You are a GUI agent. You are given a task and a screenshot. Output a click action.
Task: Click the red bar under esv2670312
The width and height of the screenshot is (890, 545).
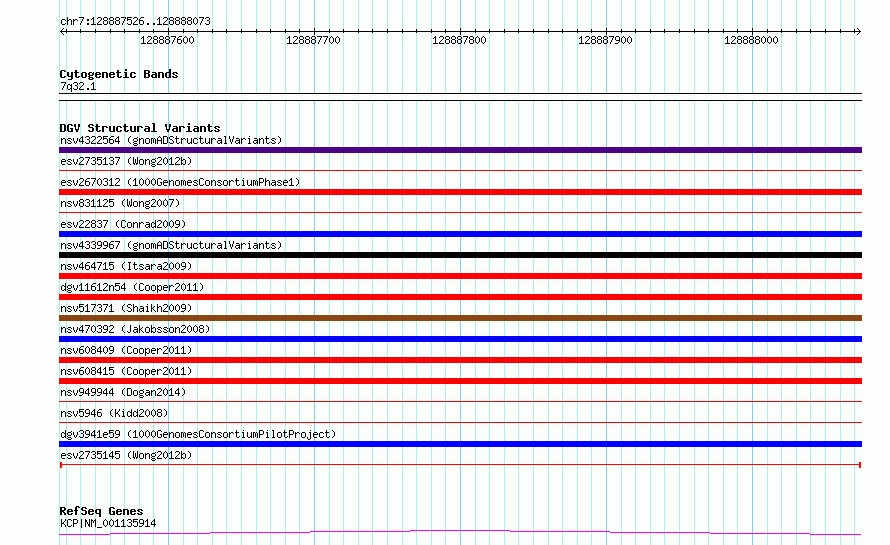[460, 192]
